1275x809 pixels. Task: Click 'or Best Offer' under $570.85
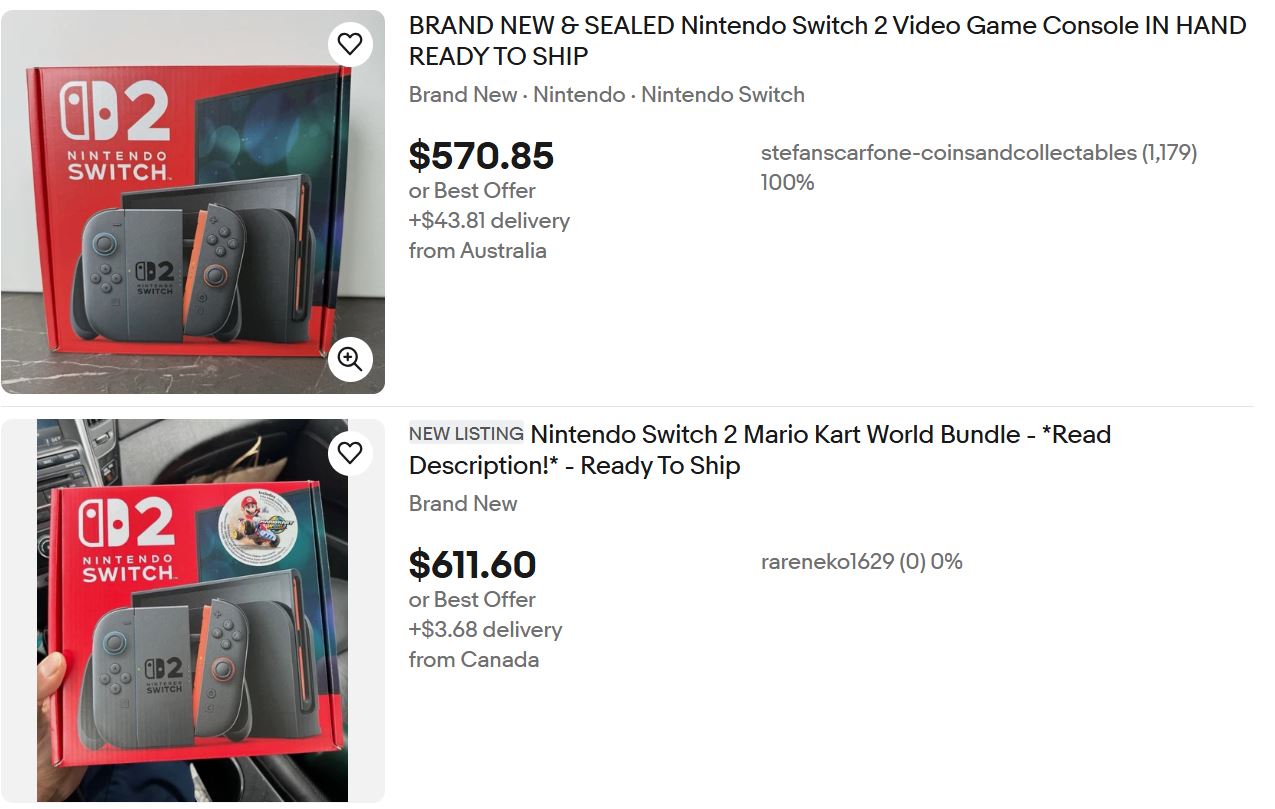(472, 191)
